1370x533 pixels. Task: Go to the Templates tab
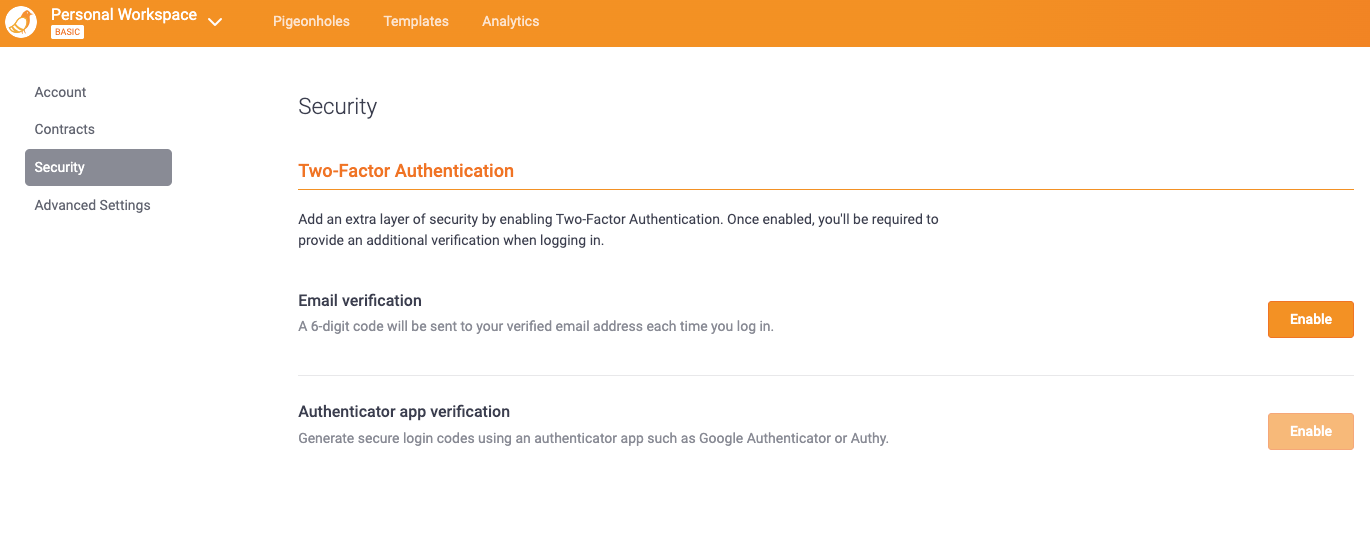416,21
